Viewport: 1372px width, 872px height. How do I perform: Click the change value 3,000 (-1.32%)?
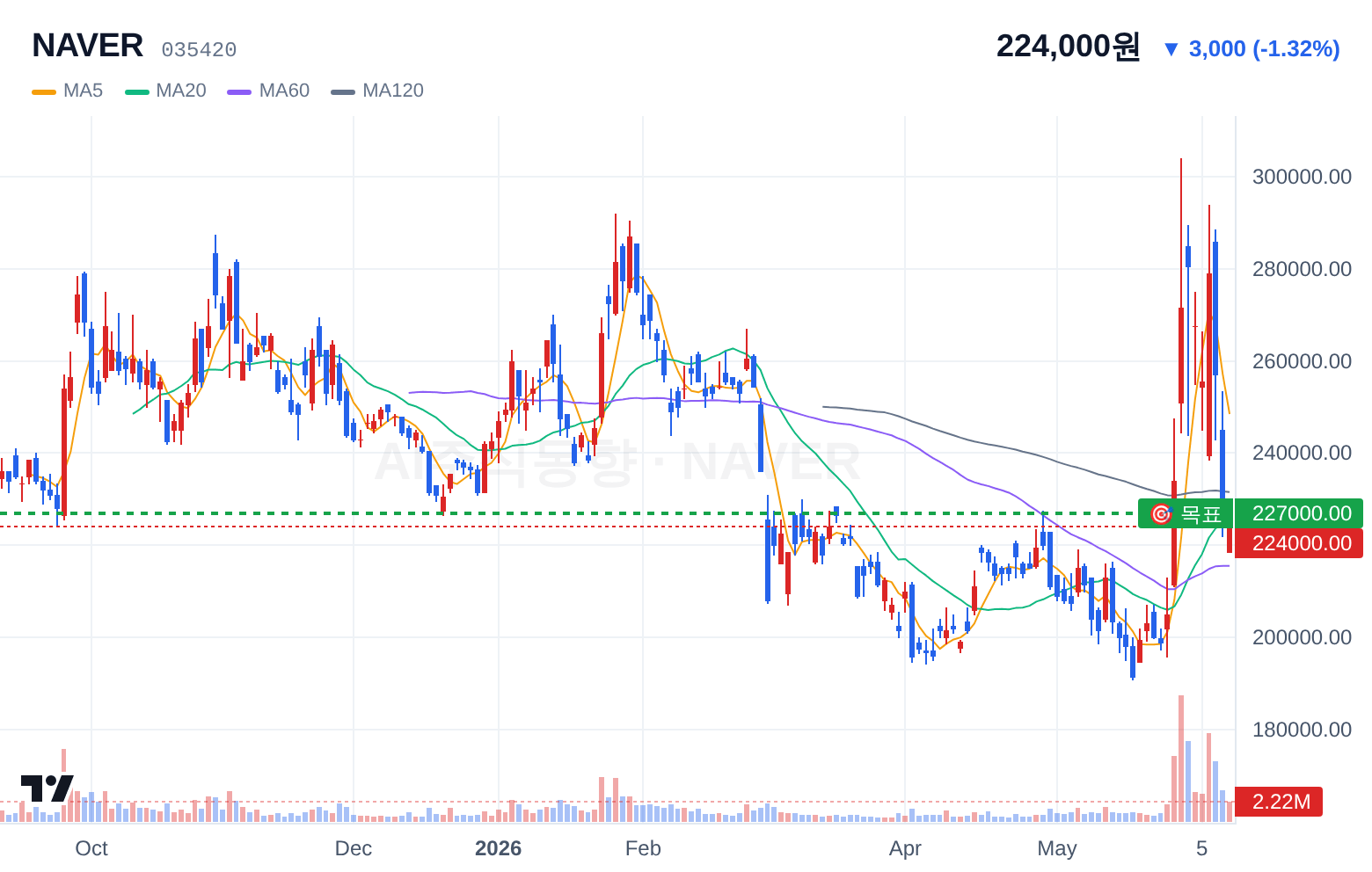pos(1264,48)
